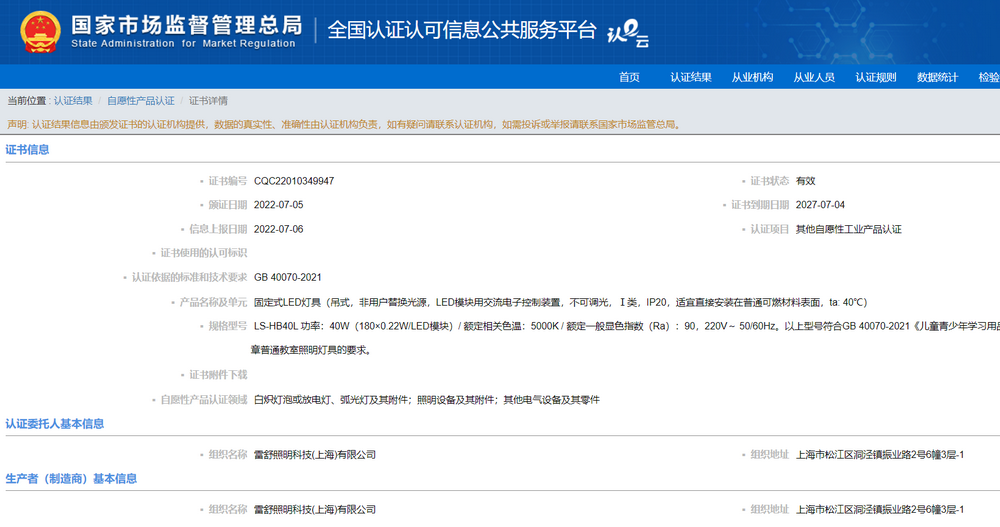Click the 章普通教室照明灯具的要求 line
The height and width of the screenshot is (527, 1000).
click(311, 350)
